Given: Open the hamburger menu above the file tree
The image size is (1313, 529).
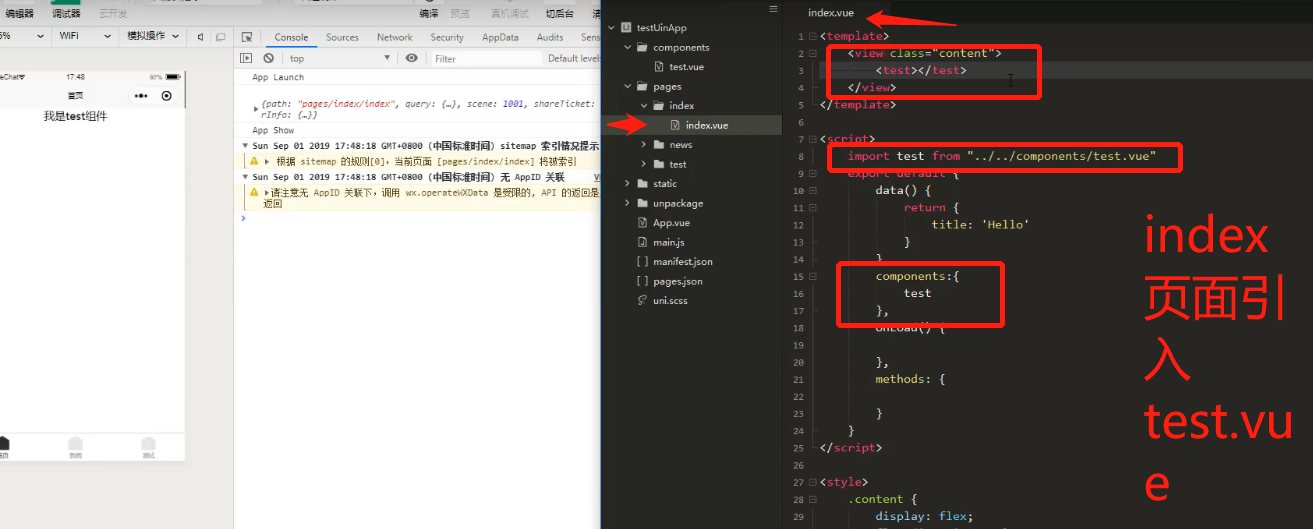Looking at the screenshot, I should [x=773, y=9].
